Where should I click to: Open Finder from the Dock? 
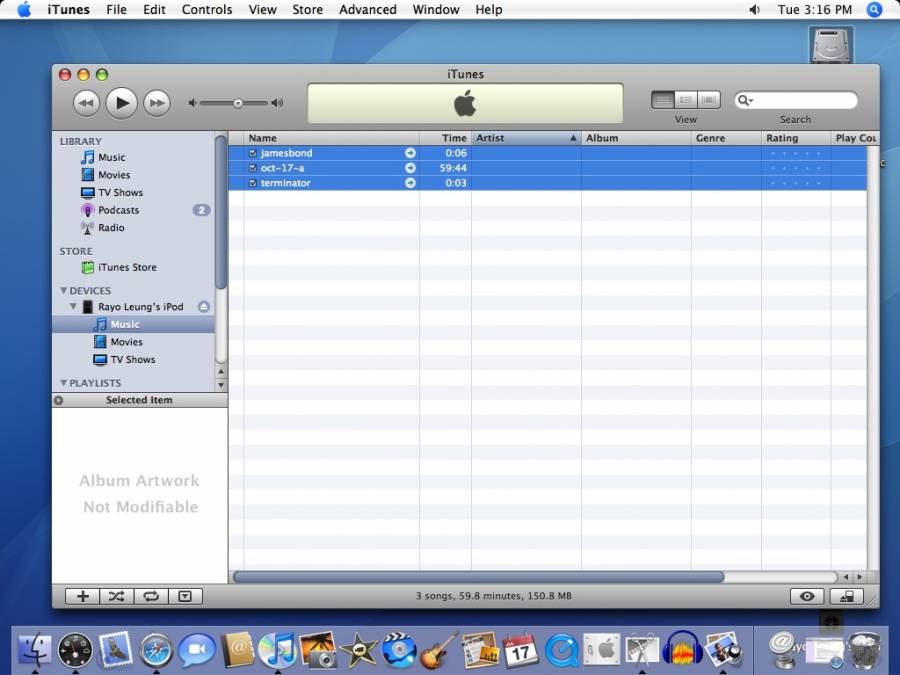(34, 650)
